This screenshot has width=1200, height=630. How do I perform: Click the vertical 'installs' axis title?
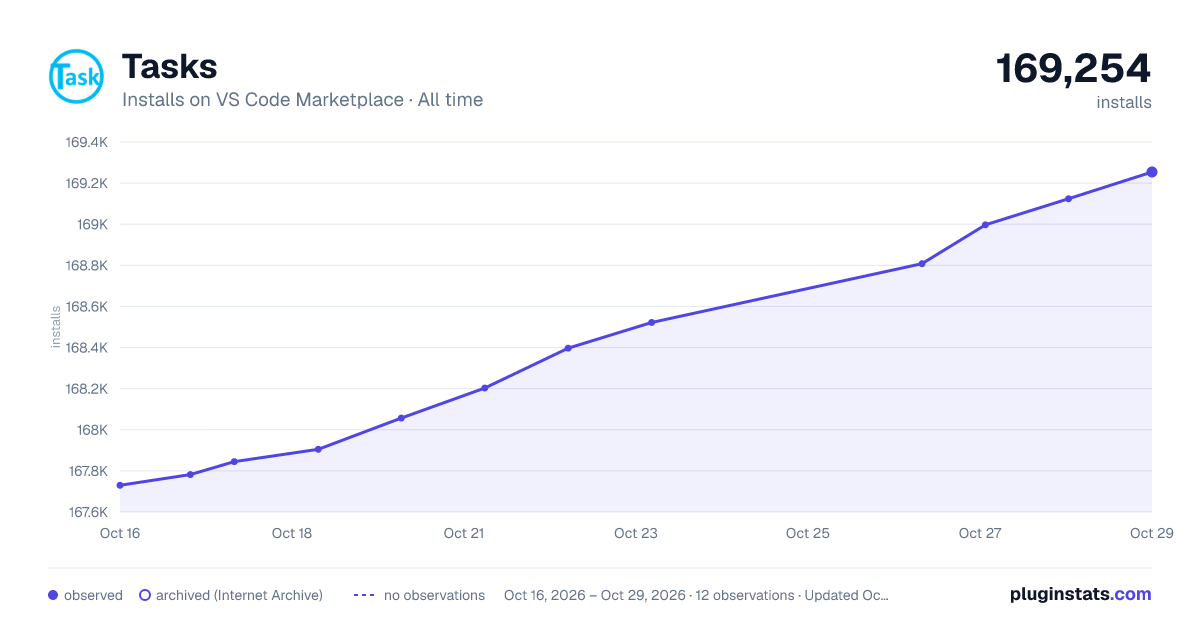coord(56,326)
